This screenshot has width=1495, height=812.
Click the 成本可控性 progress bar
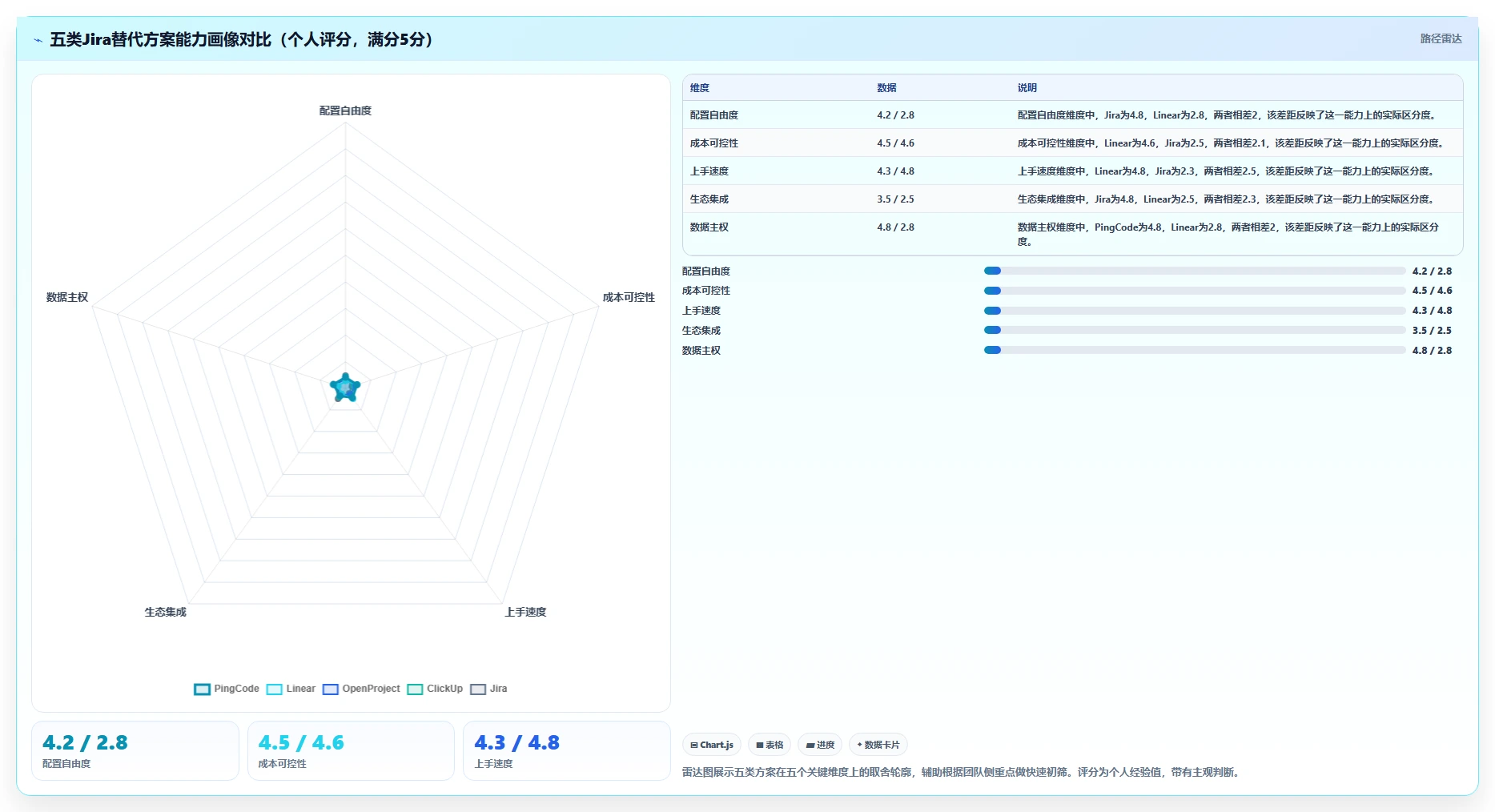point(1195,291)
